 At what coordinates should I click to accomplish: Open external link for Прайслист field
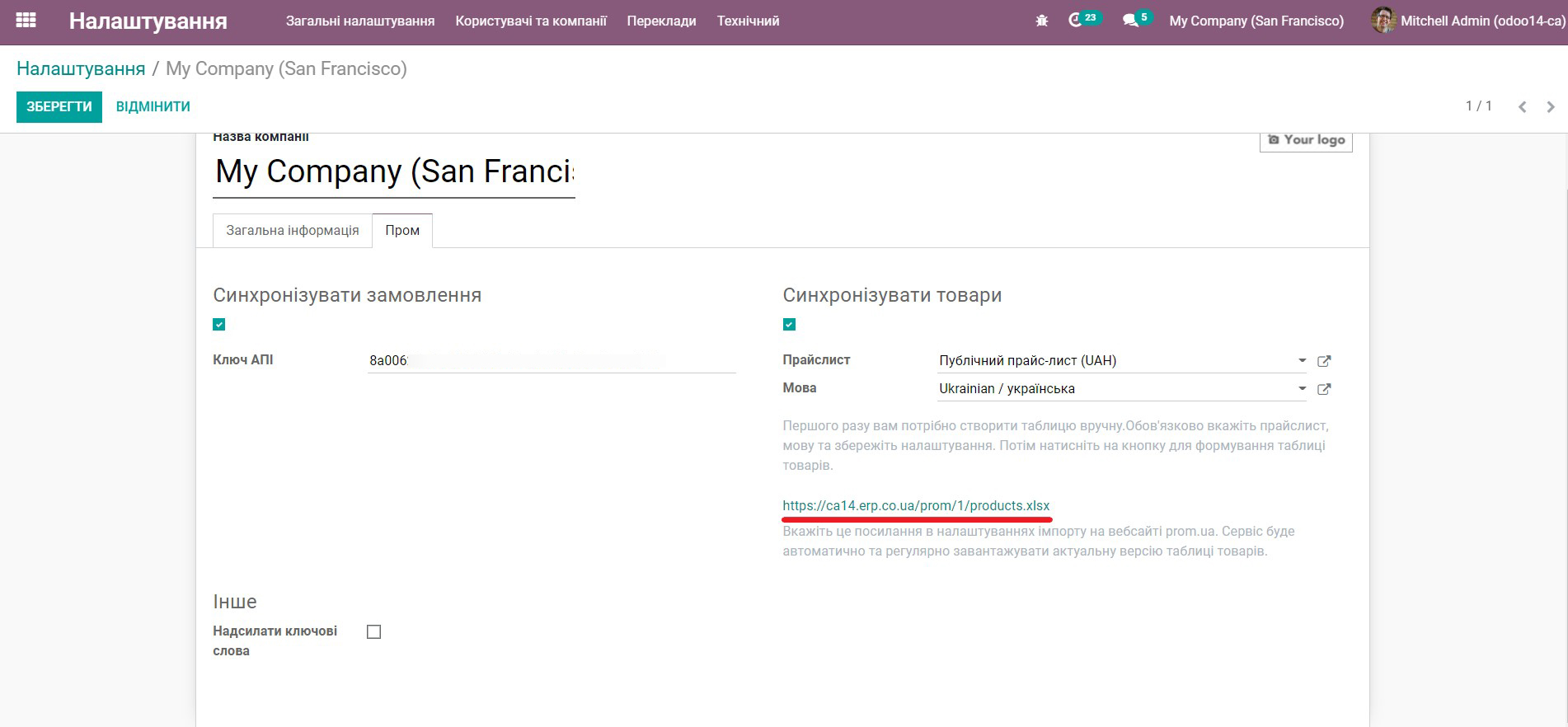click(1324, 361)
